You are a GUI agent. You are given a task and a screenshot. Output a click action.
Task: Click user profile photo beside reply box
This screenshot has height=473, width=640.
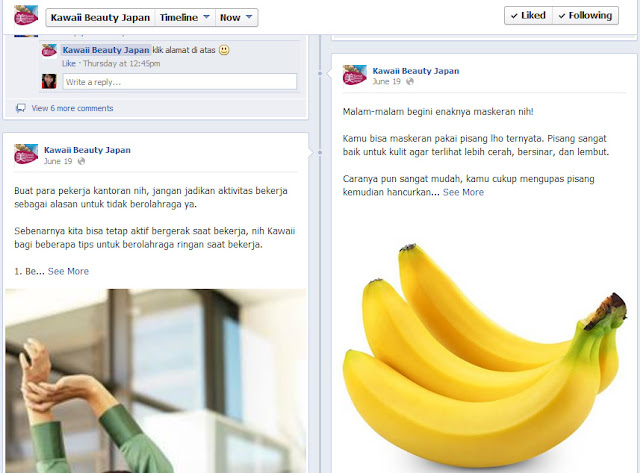[49, 81]
